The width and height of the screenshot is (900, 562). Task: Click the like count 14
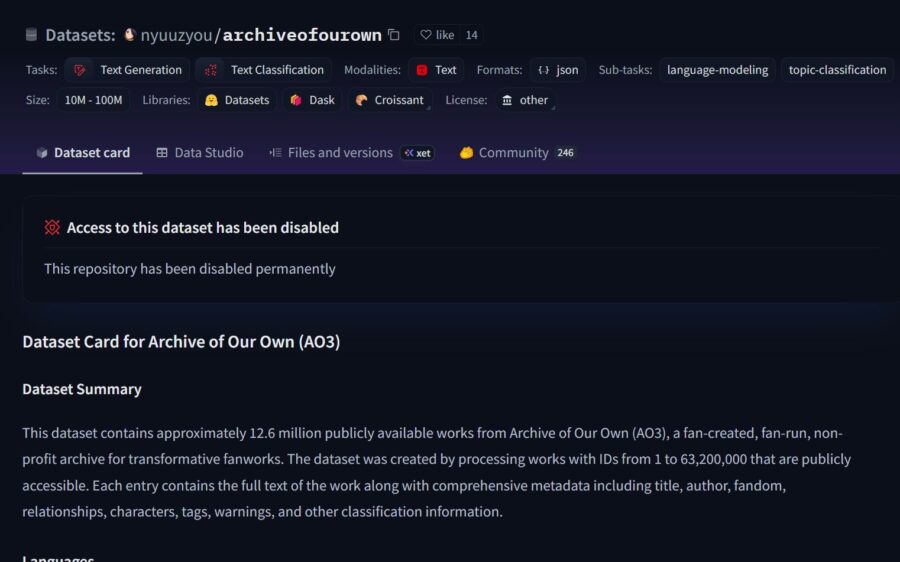471,35
